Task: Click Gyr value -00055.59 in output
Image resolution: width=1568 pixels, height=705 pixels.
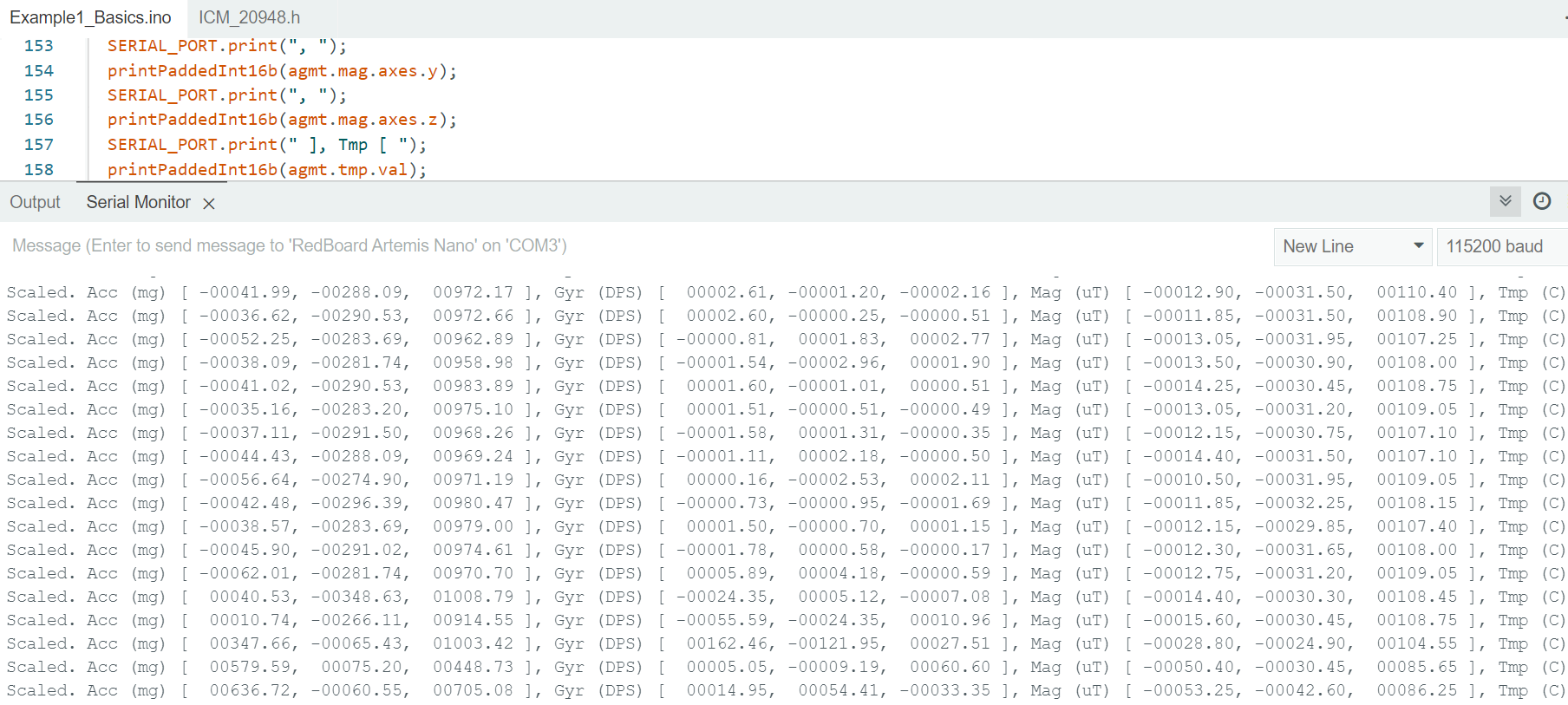Action: (x=722, y=621)
